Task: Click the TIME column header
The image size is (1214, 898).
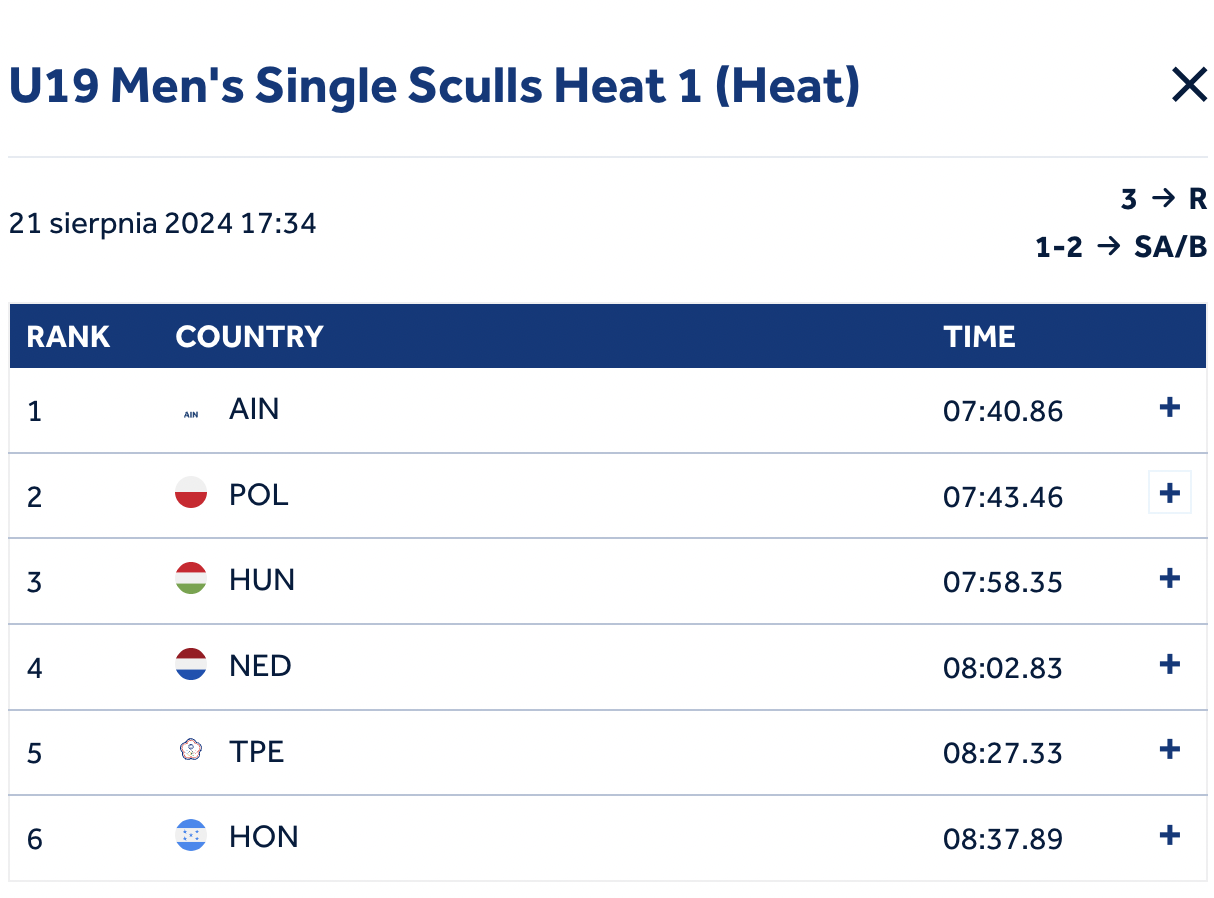Action: [979, 337]
